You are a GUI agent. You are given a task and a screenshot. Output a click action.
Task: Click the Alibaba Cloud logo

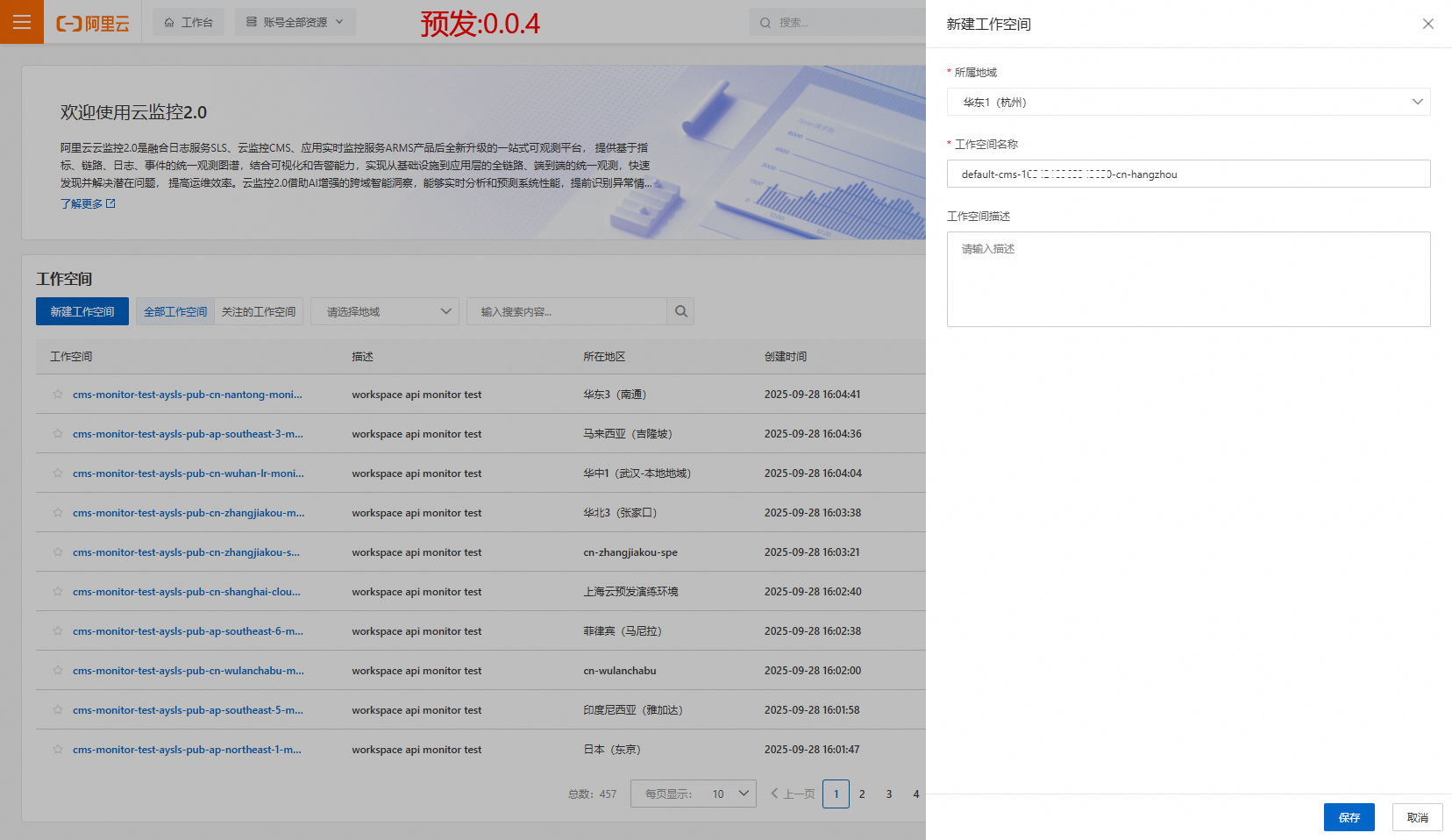[93, 23]
